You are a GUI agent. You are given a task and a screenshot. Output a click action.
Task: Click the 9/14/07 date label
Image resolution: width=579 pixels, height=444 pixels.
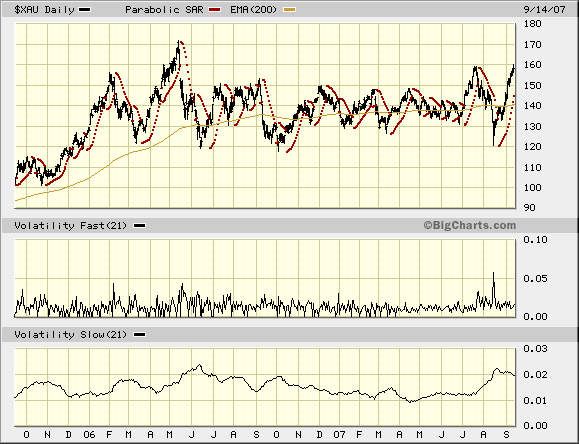tap(545, 10)
